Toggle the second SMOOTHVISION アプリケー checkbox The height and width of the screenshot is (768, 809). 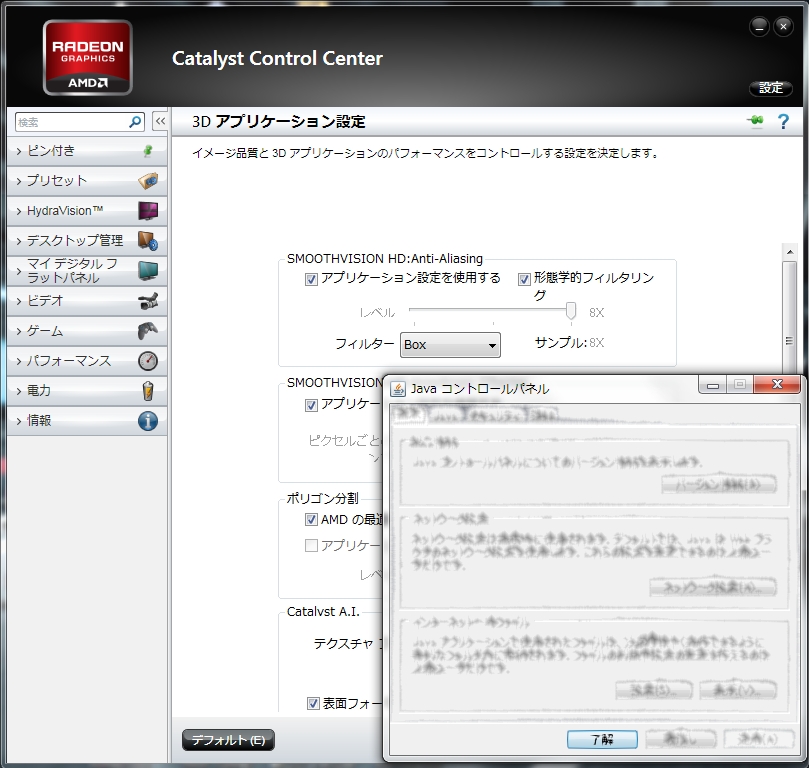311,405
